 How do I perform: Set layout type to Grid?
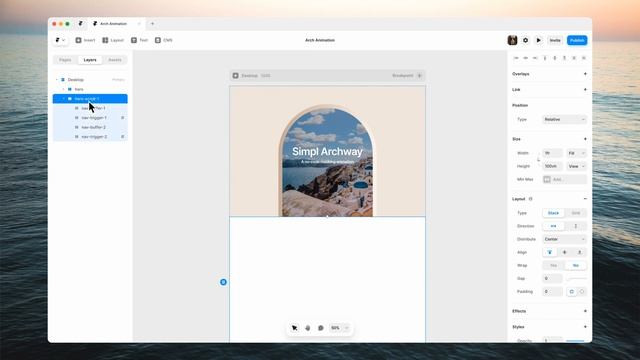pyautogui.click(x=576, y=213)
